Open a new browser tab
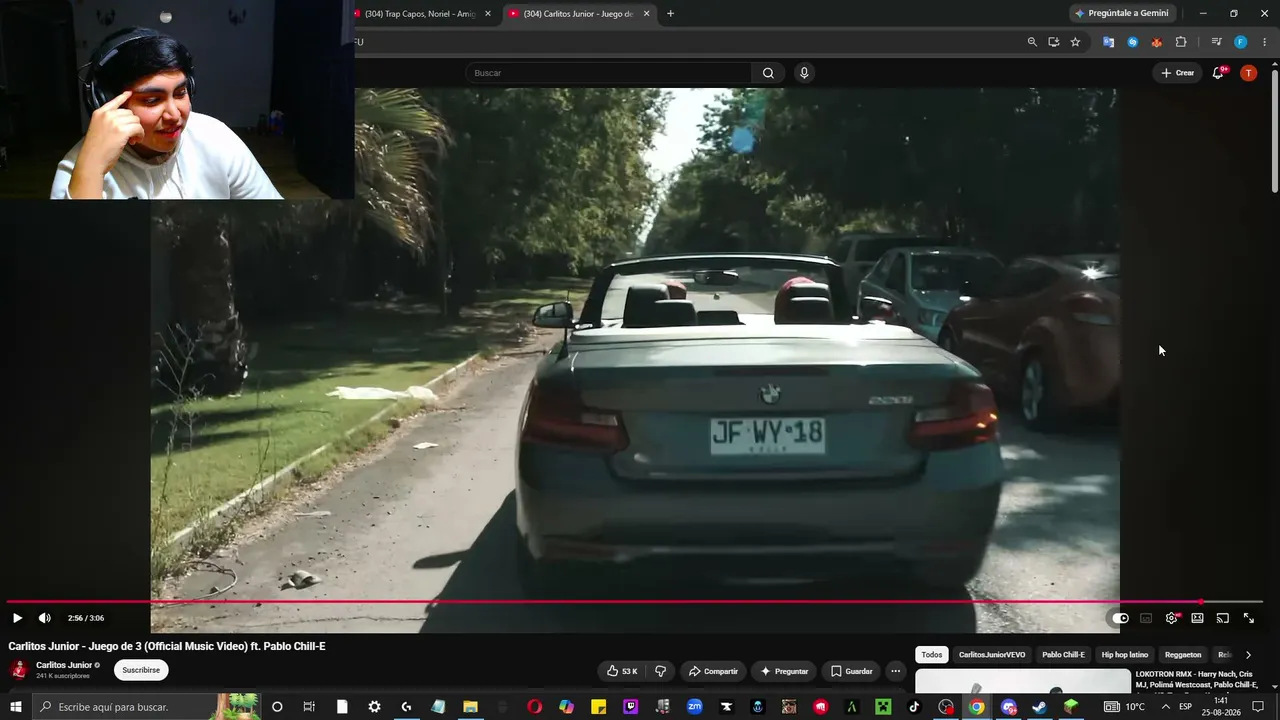 [x=670, y=14]
